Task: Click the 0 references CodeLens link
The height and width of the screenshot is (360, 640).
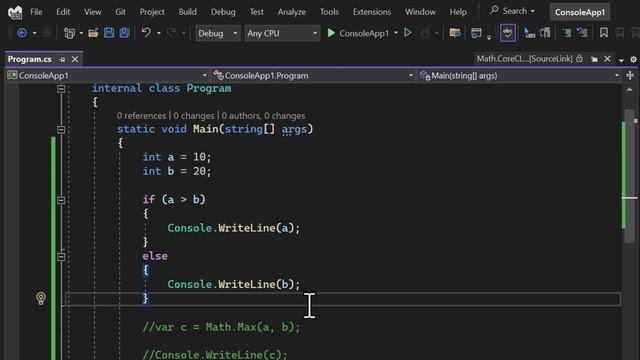Action: click(x=141, y=116)
